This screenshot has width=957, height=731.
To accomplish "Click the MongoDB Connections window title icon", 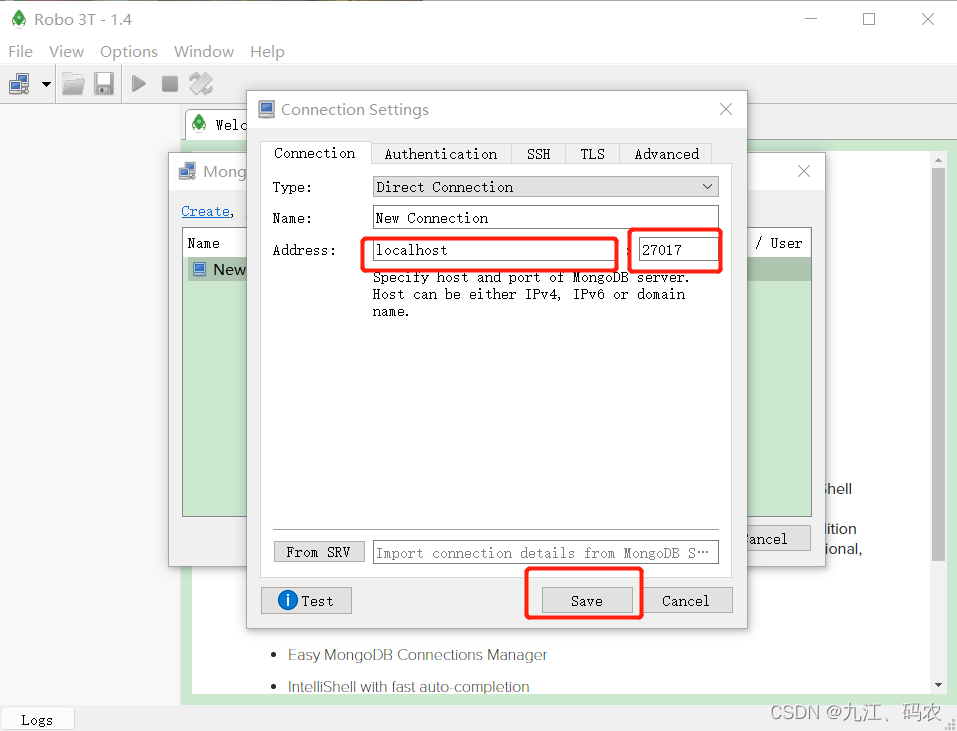I will [x=188, y=171].
